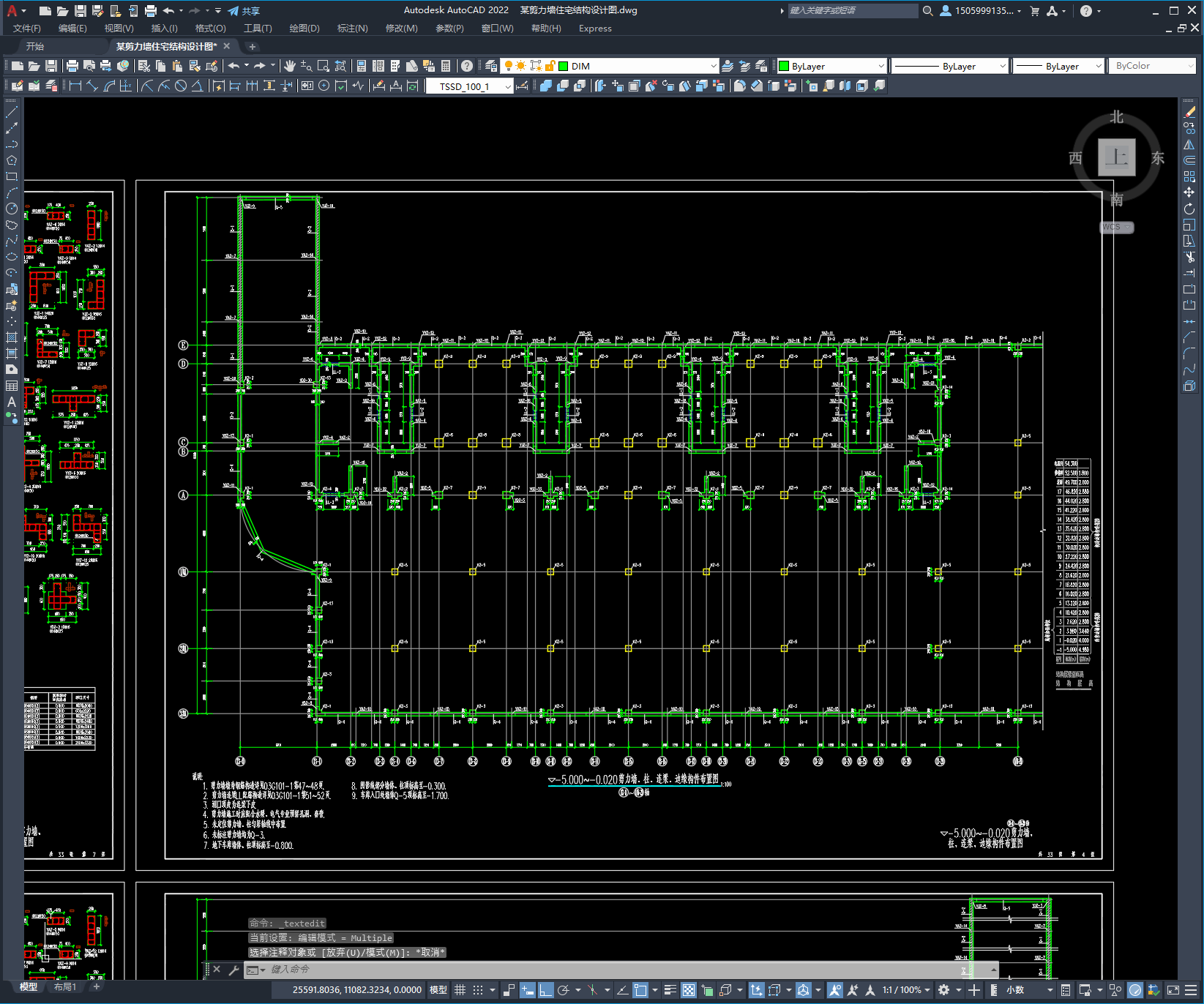The width and height of the screenshot is (1204, 1004).
Task: Open the Express menu
Action: (x=595, y=29)
